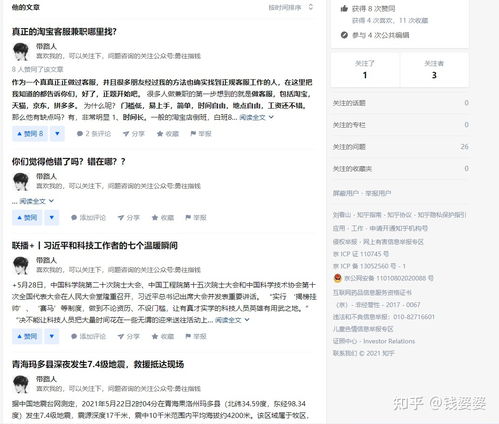Open 儿童色情信息举报专区 link
The width and height of the screenshot is (499, 424).
[363, 329]
